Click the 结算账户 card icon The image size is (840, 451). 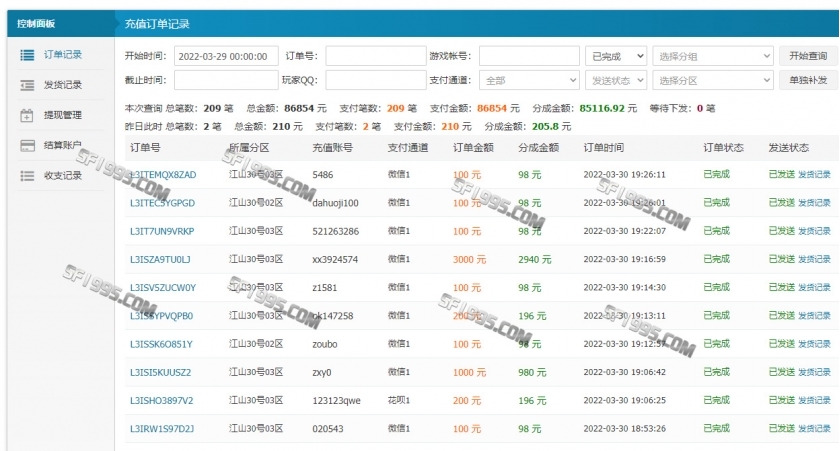tap(27, 145)
